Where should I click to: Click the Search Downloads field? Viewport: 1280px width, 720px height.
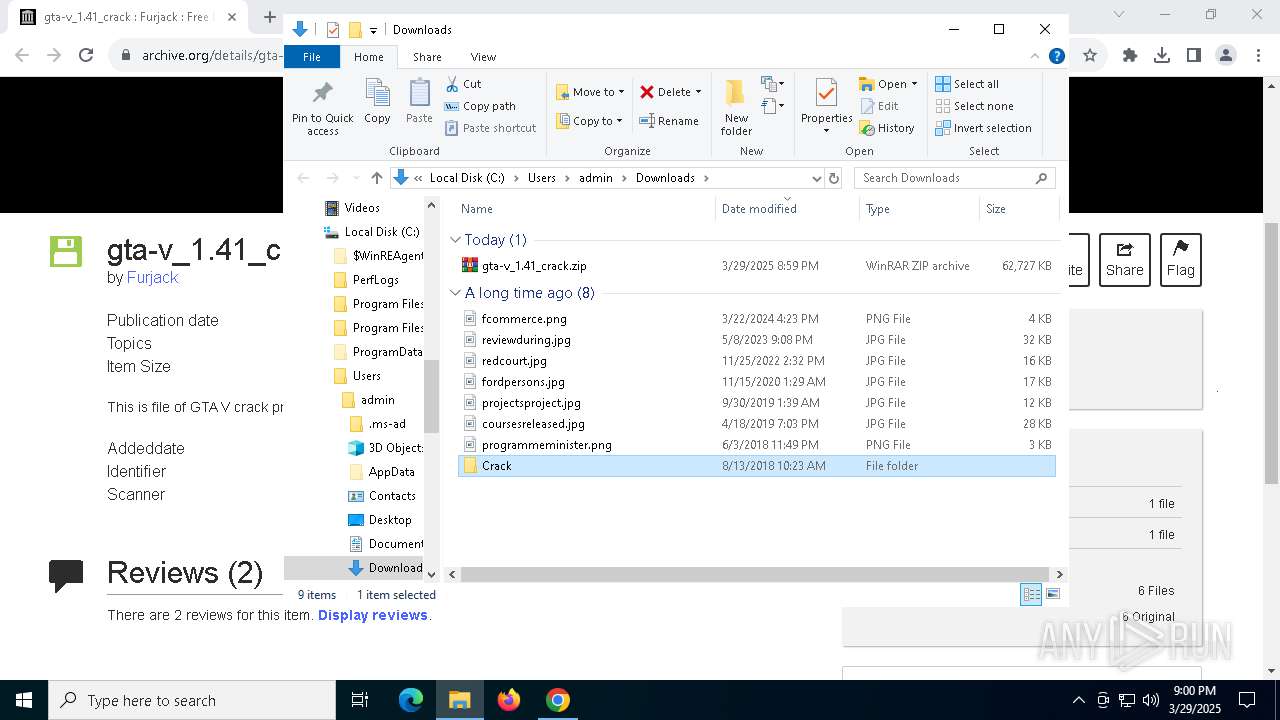tap(954, 178)
